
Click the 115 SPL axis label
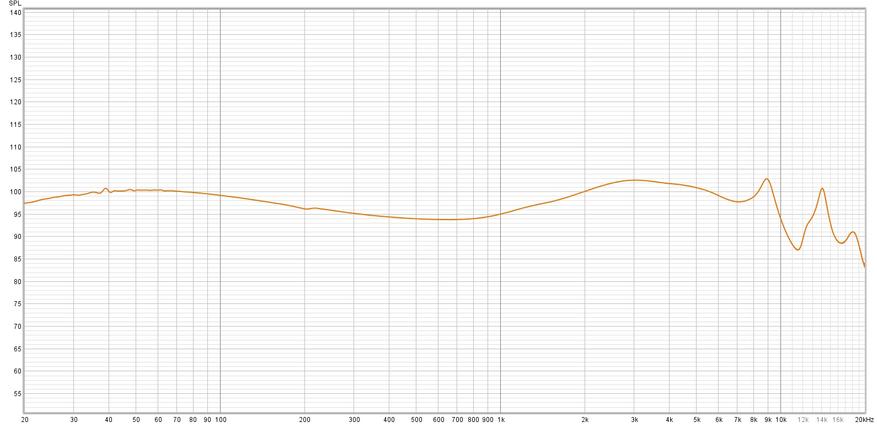[x=15, y=124]
